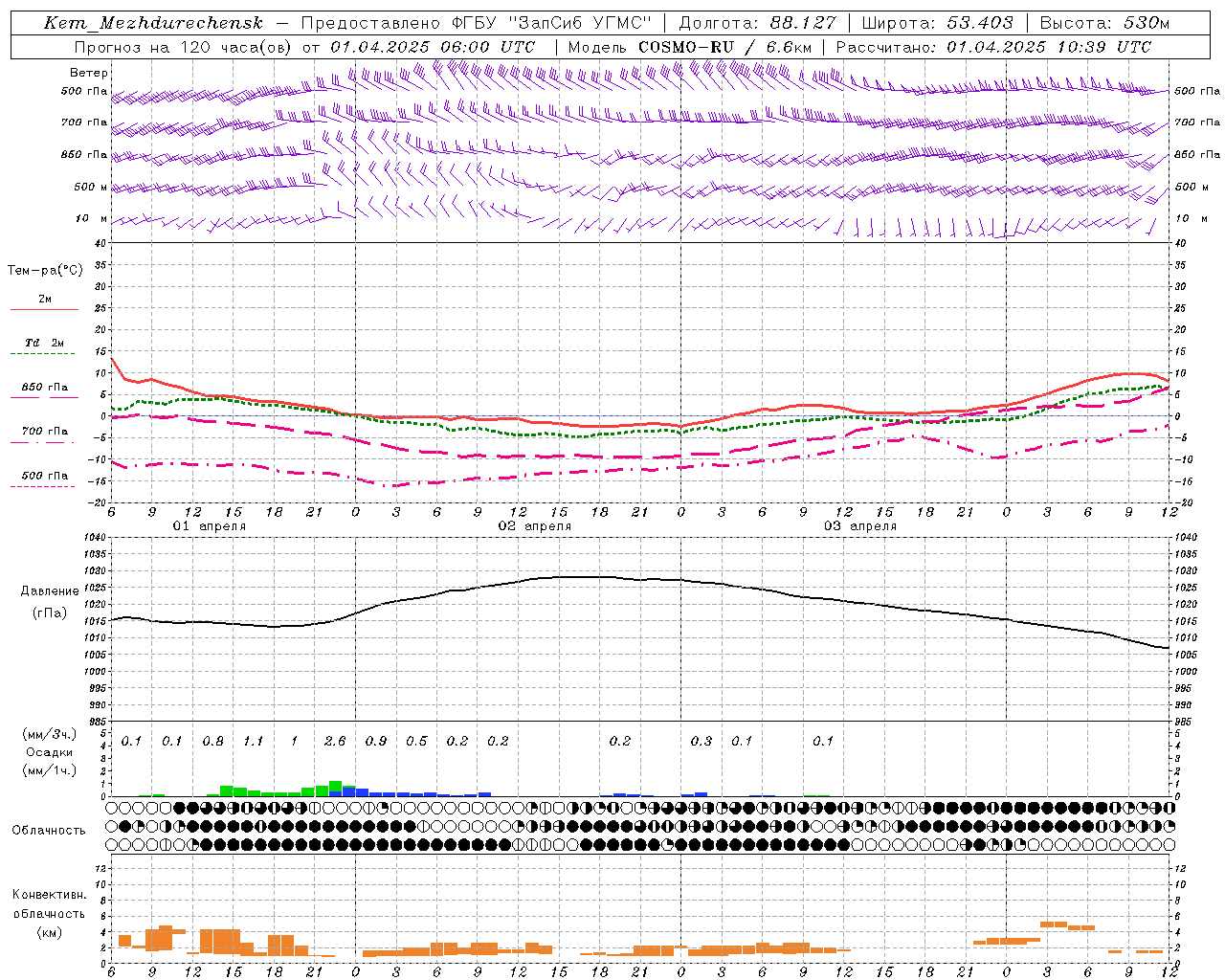Click the '0.8' three-hour precipitation value

pyautogui.click(x=212, y=742)
